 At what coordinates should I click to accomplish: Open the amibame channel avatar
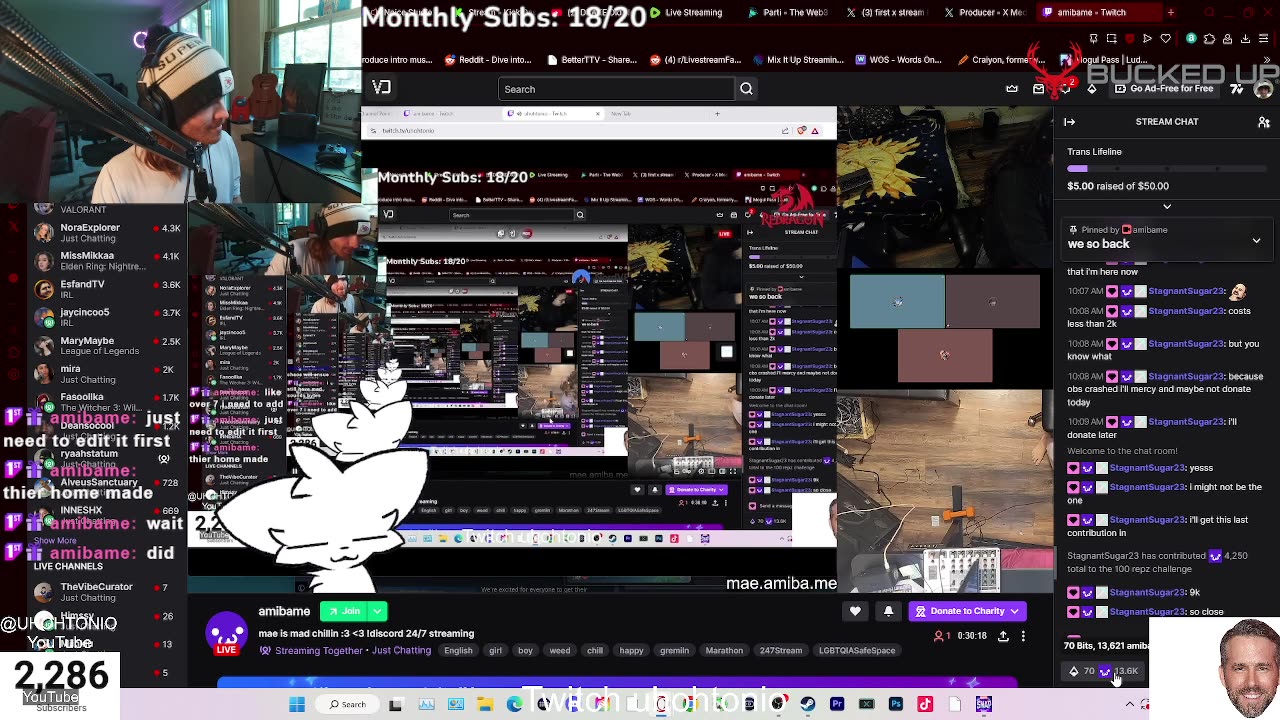point(227,633)
